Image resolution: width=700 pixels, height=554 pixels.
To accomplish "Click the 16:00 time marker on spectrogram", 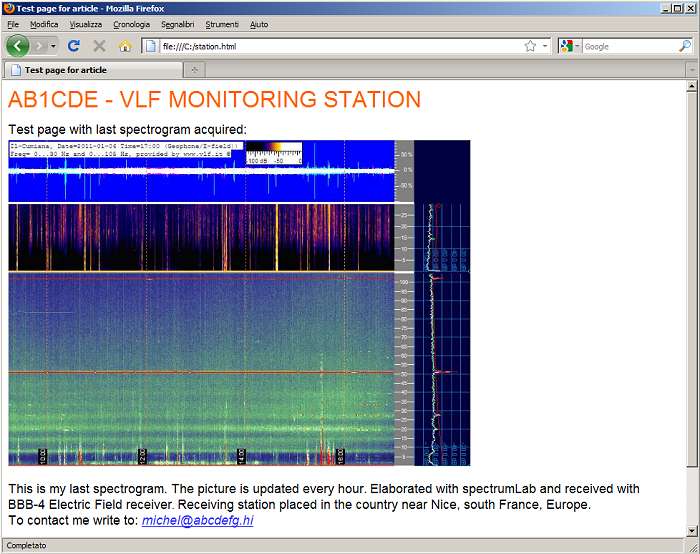I will coord(339,456).
